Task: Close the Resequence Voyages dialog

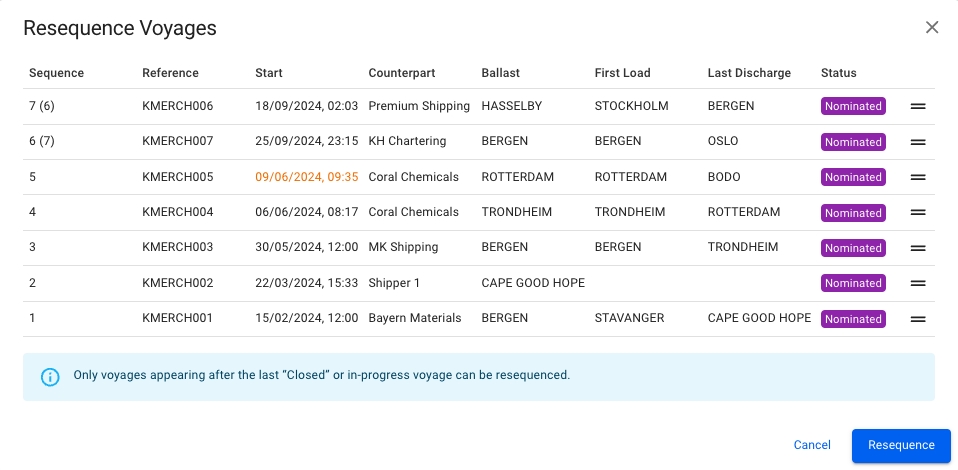Action: [x=932, y=27]
